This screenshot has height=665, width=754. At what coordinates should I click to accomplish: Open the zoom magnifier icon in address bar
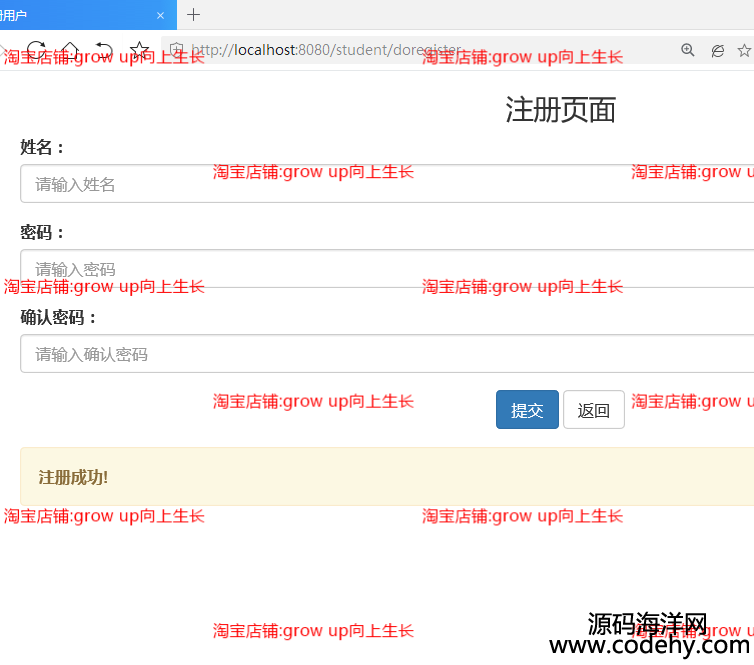(688, 50)
